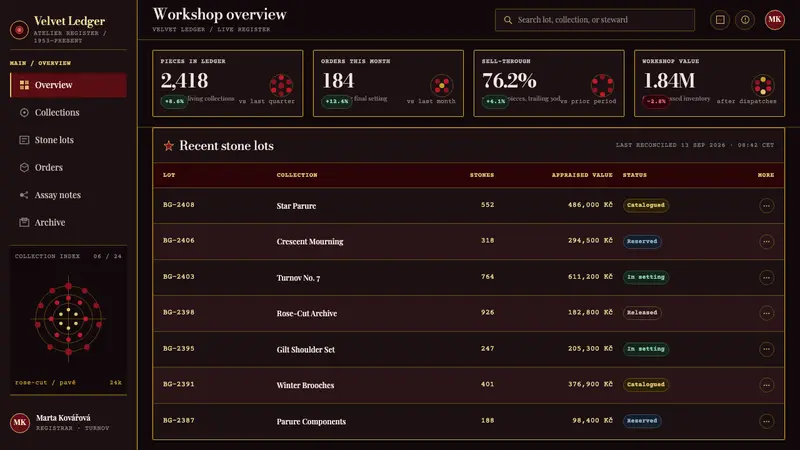Open MK profile avatar in header
The image size is (800, 450).
pyautogui.click(x=774, y=20)
